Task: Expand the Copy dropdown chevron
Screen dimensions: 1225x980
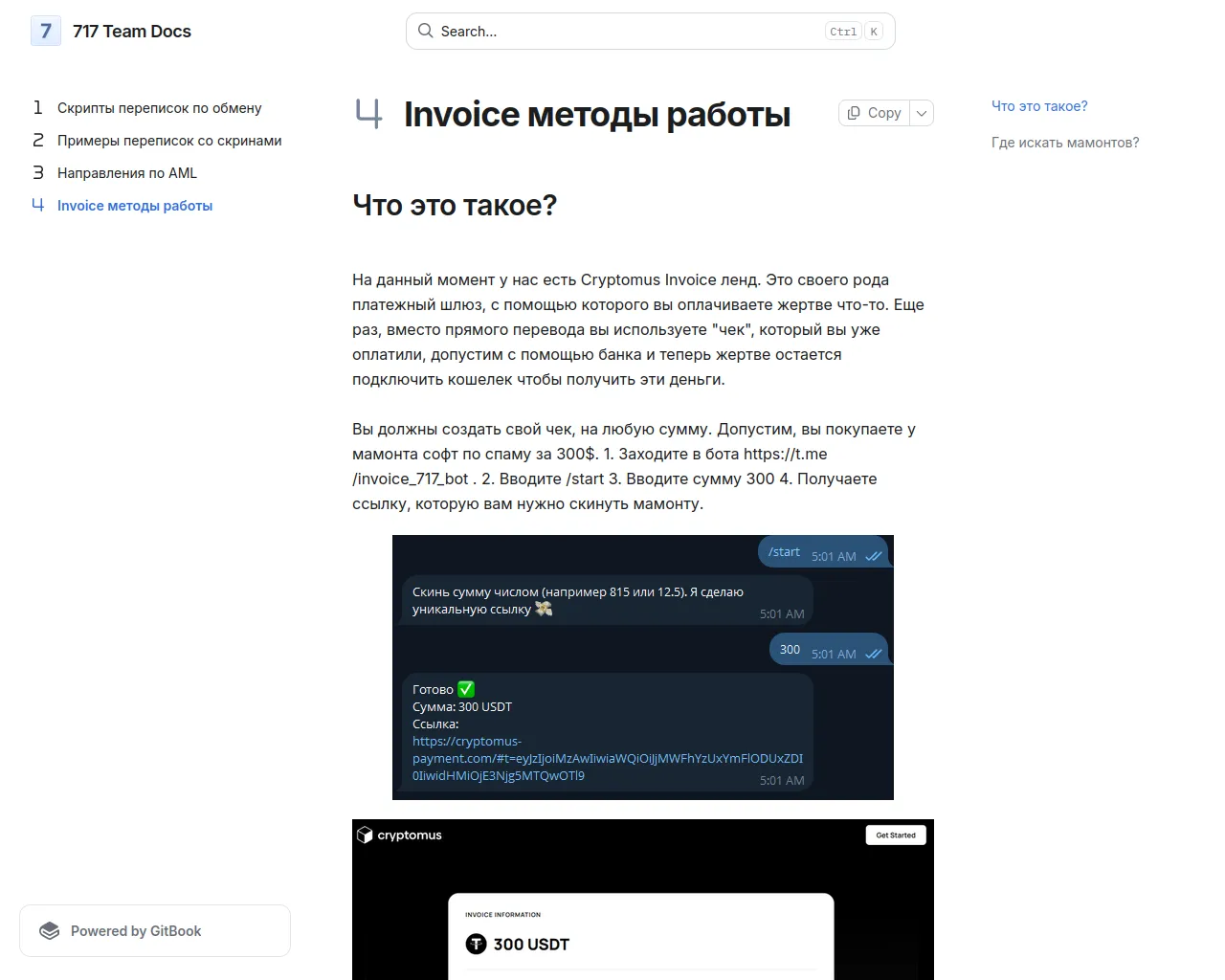Action: [x=922, y=113]
